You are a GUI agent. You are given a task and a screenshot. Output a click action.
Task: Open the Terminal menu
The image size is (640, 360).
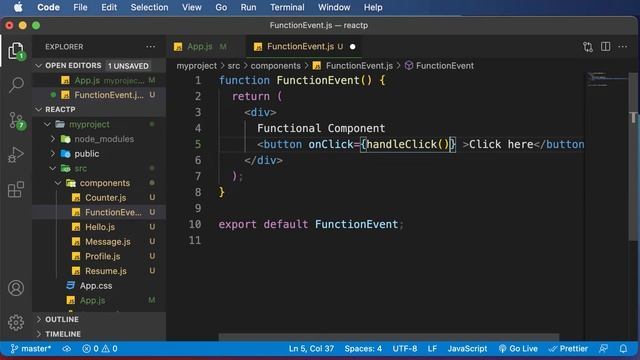pyautogui.click(x=287, y=7)
